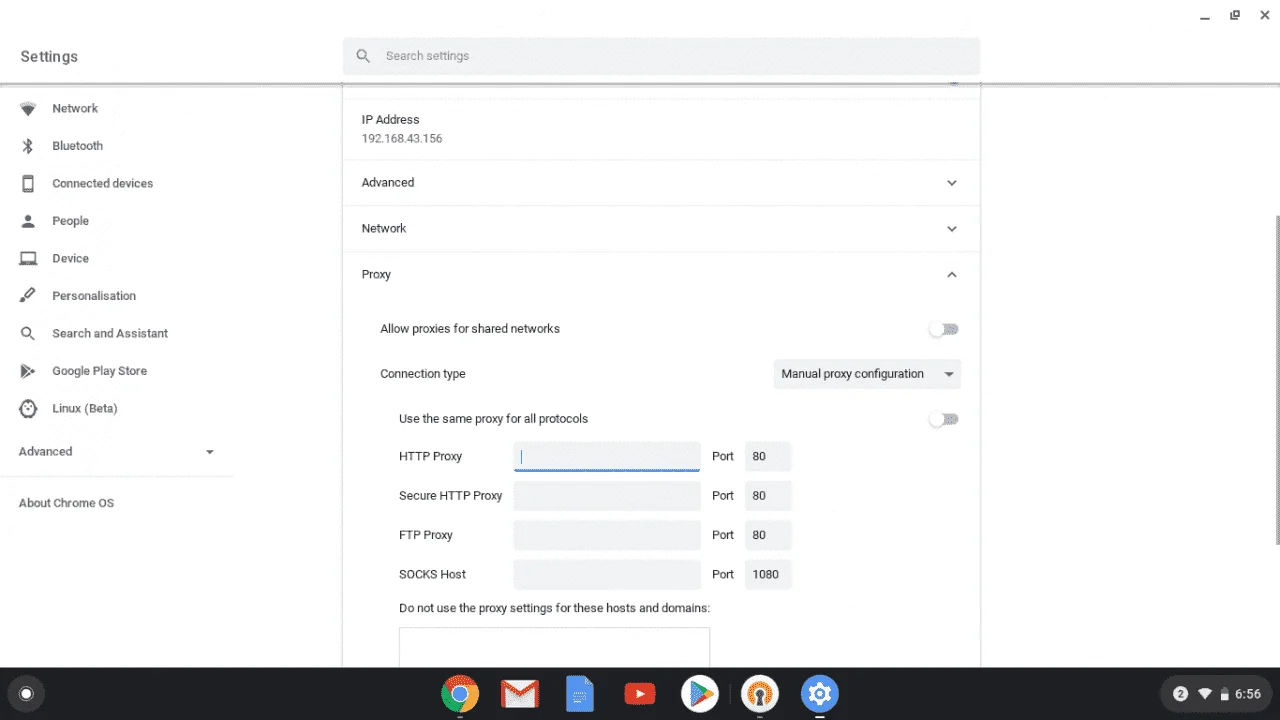This screenshot has width=1280, height=720.
Task: Expand Advanced in the left sidebar
Action: 116,452
